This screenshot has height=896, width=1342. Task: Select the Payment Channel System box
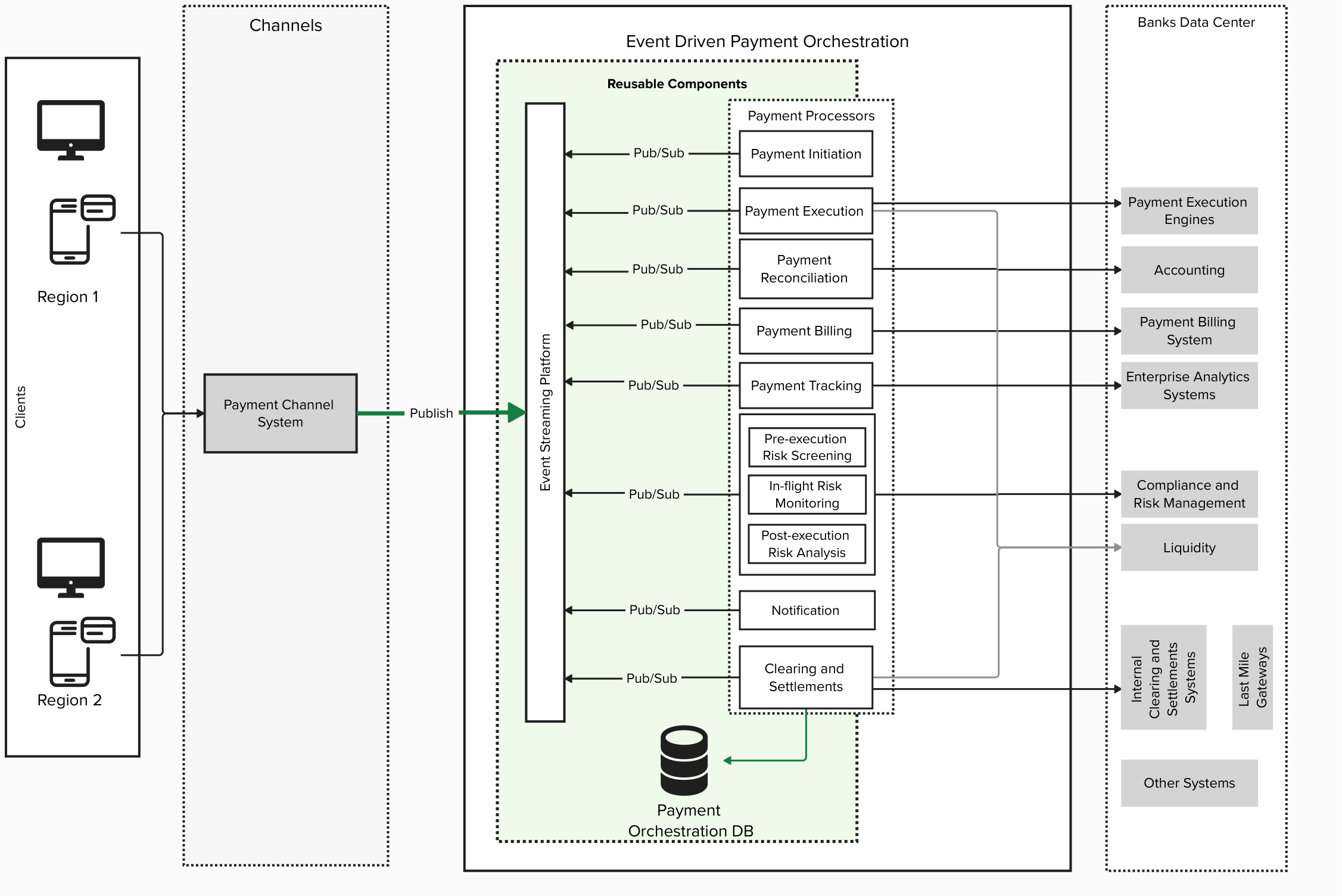tap(280, 413)
